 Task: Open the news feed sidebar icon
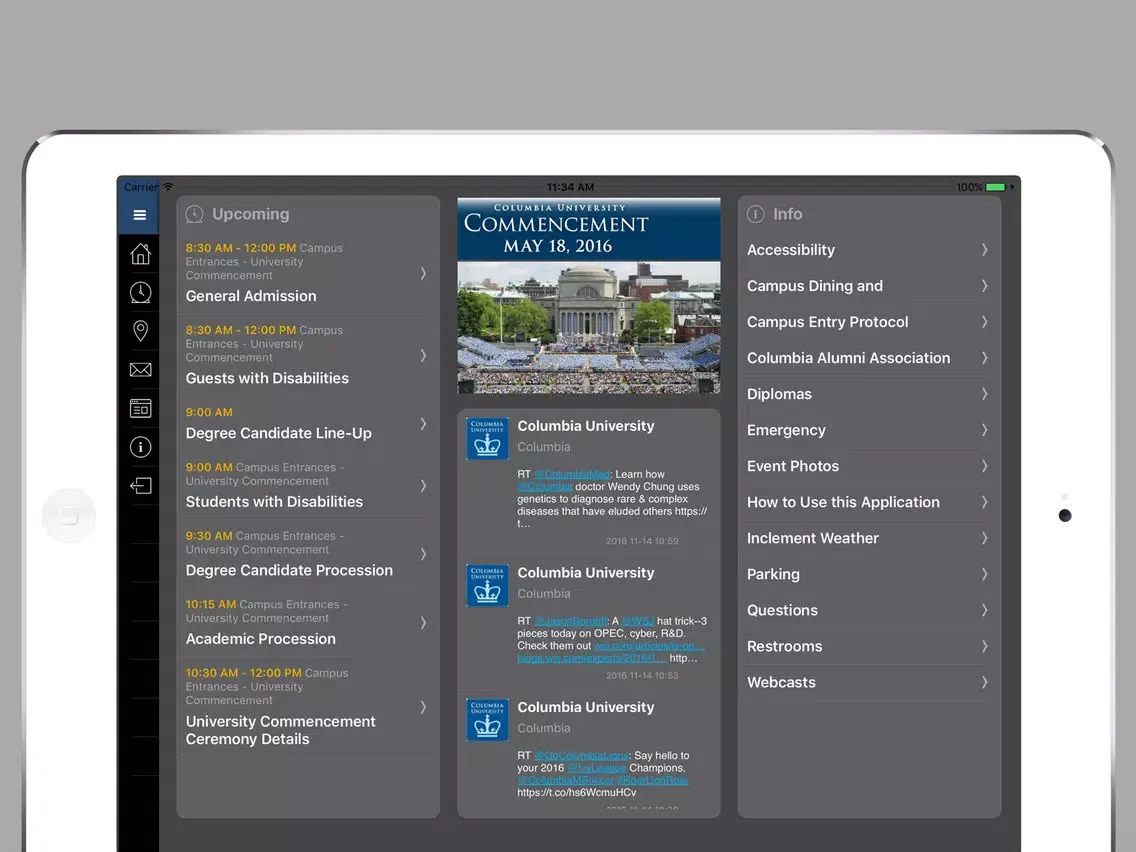click(141, 409)
